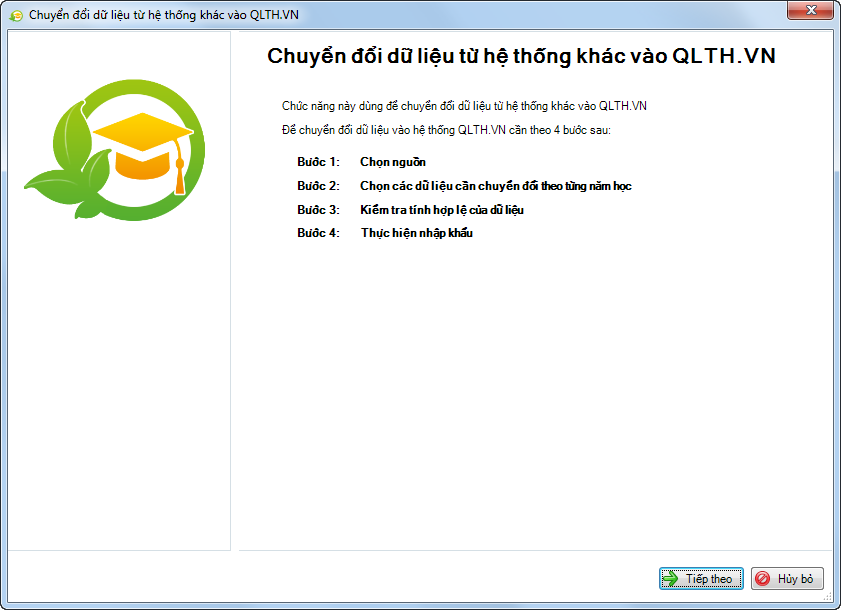
Task: Select the heading 'Chuyển đổi dữ liệu từ hệ thống khác vào QLTH.VN'
Action: coord(521,56)
